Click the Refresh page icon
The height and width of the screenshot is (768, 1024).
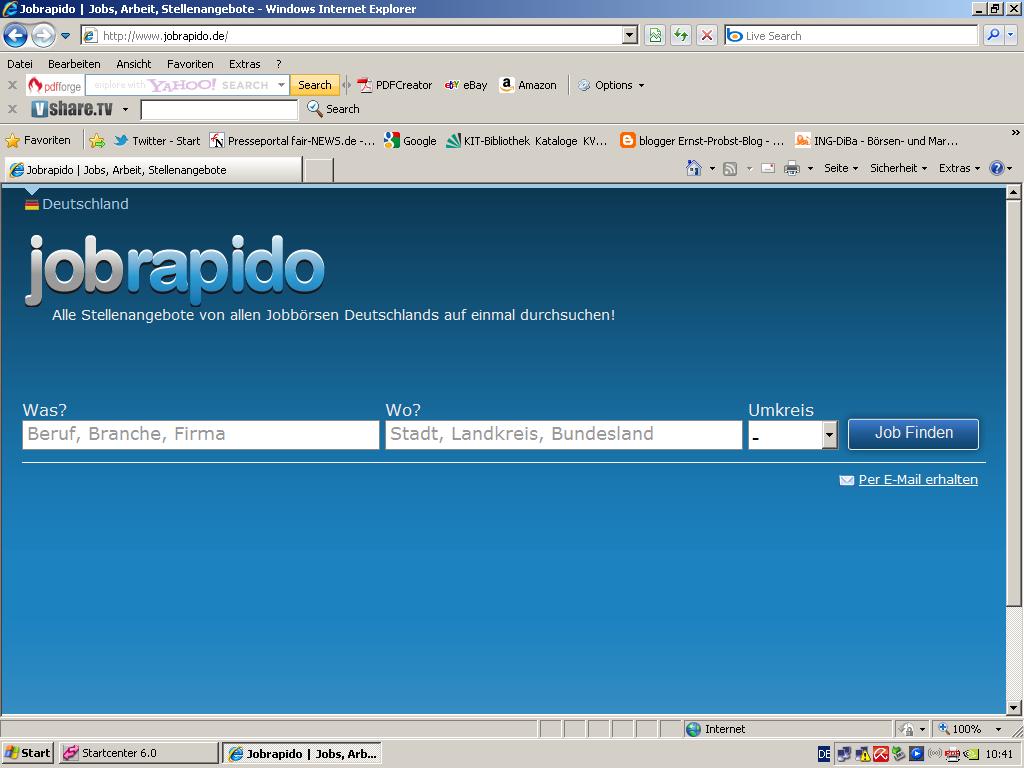[x=681, y=36]
